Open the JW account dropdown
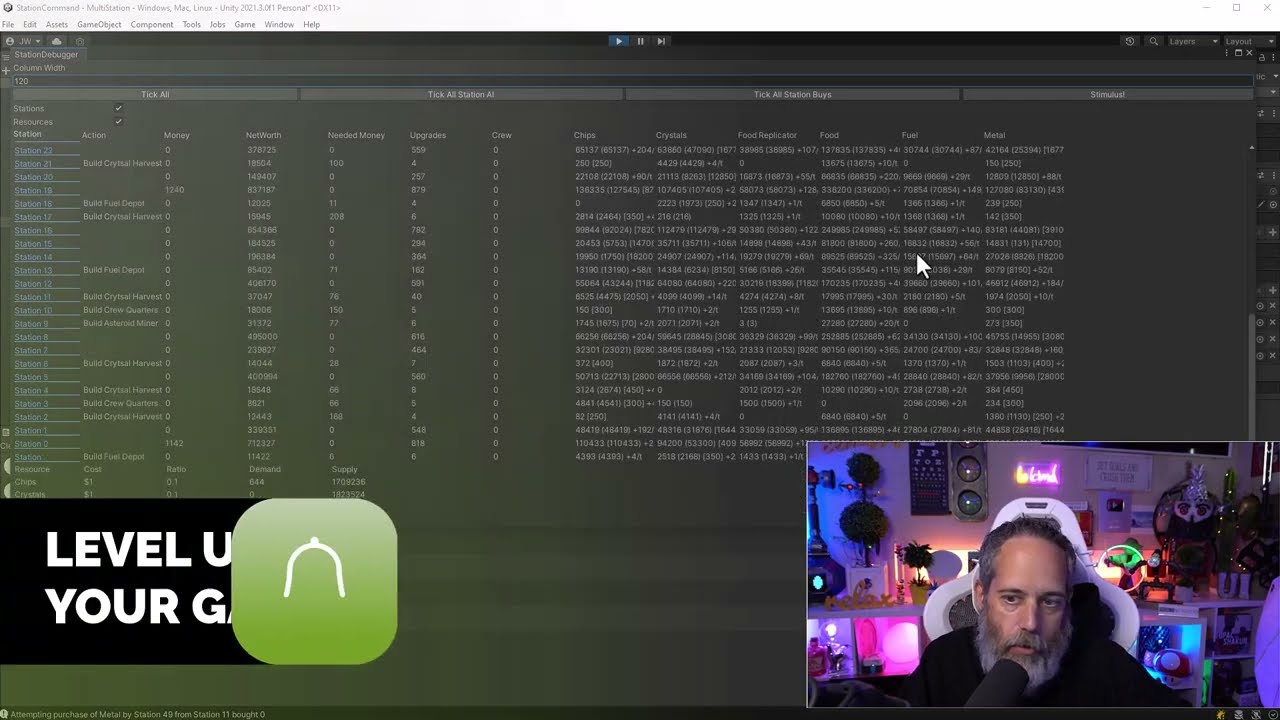The height and width of the screenshot is (720, 1280). pyautogui.click(x=26, y=41)
